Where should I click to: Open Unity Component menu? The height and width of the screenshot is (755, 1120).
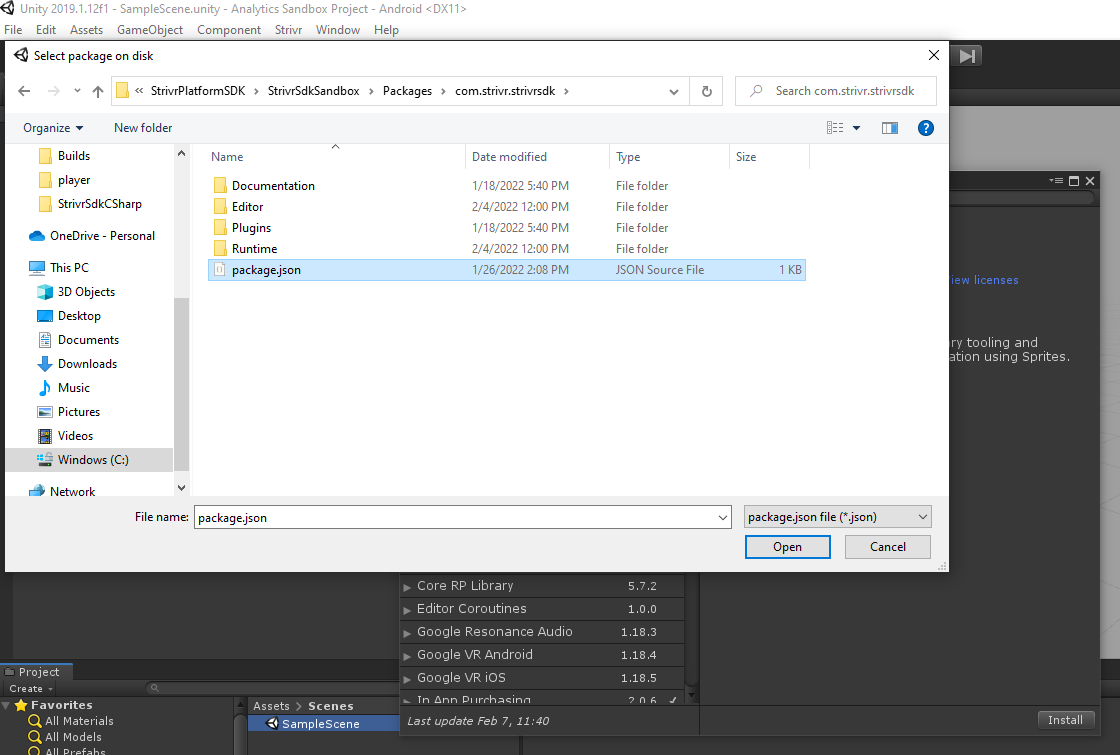(229, 30)
